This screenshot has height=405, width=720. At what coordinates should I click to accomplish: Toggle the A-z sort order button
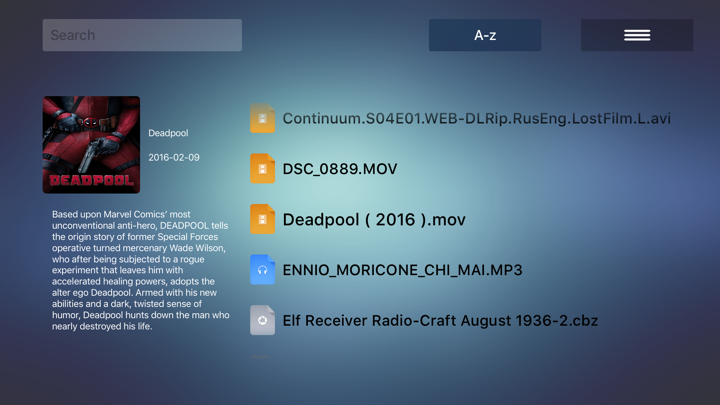tap(485, 35)
